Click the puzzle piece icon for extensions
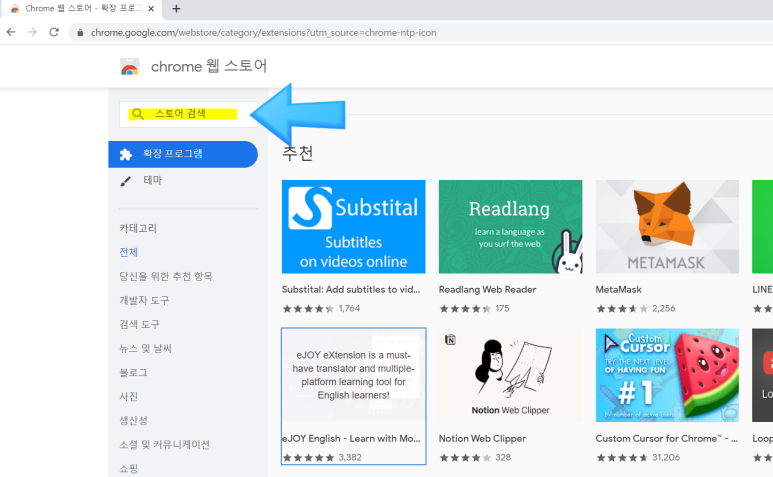The height and width of the screenshot is (477, 773). (126, 154)
